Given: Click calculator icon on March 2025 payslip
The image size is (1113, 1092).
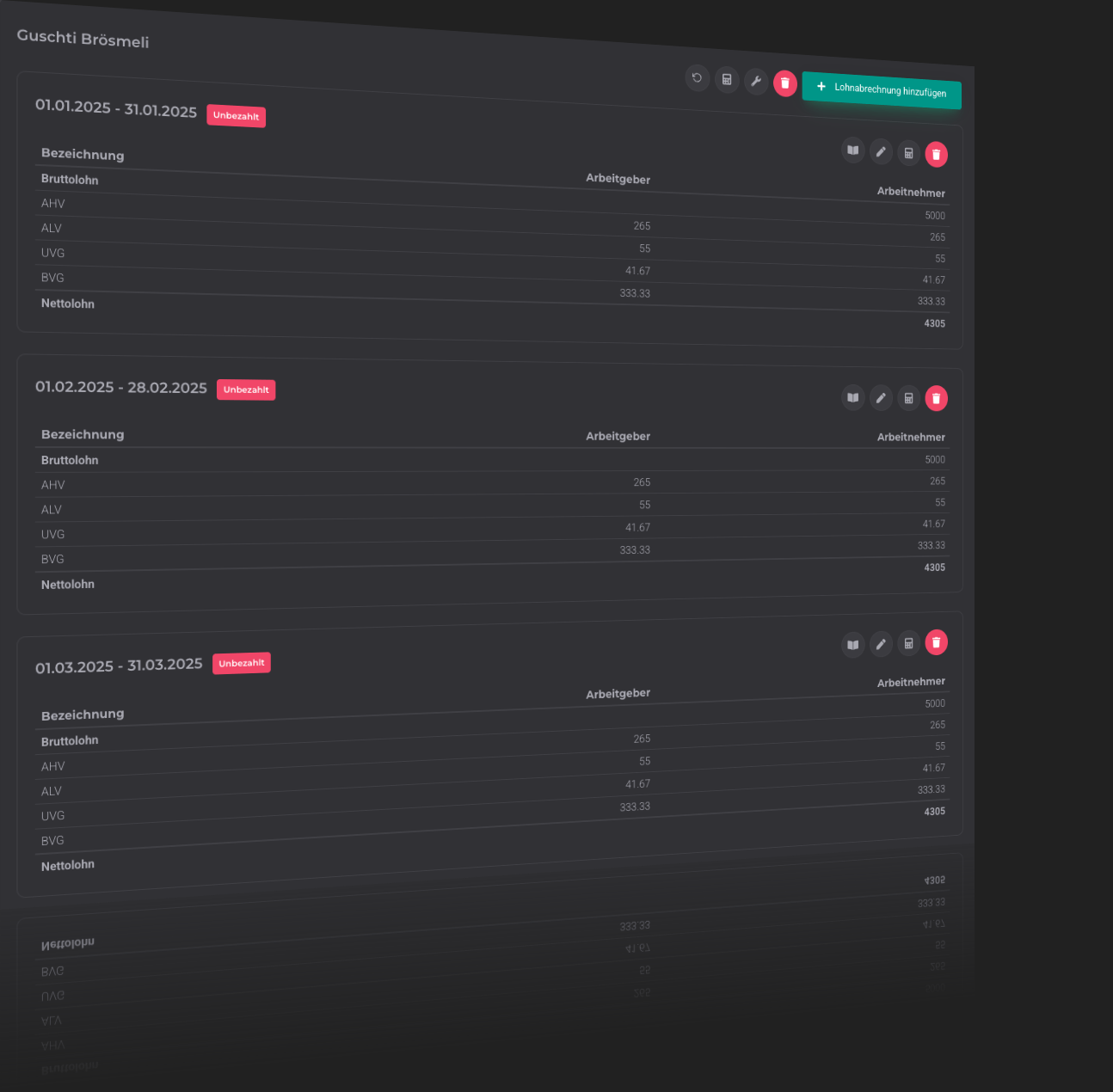Looking at the screenshot, I should [x=908, y=643].
